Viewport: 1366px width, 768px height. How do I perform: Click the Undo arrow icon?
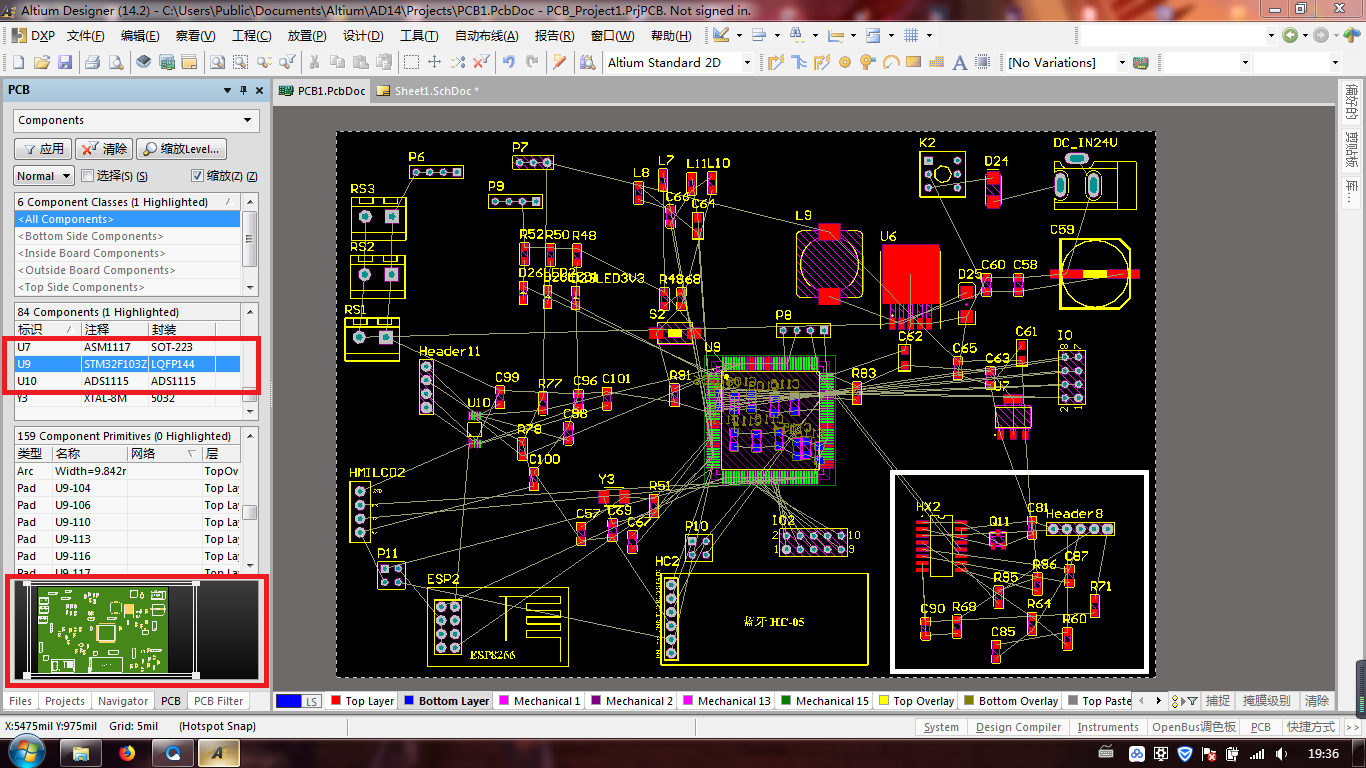[x=509, y=62]
